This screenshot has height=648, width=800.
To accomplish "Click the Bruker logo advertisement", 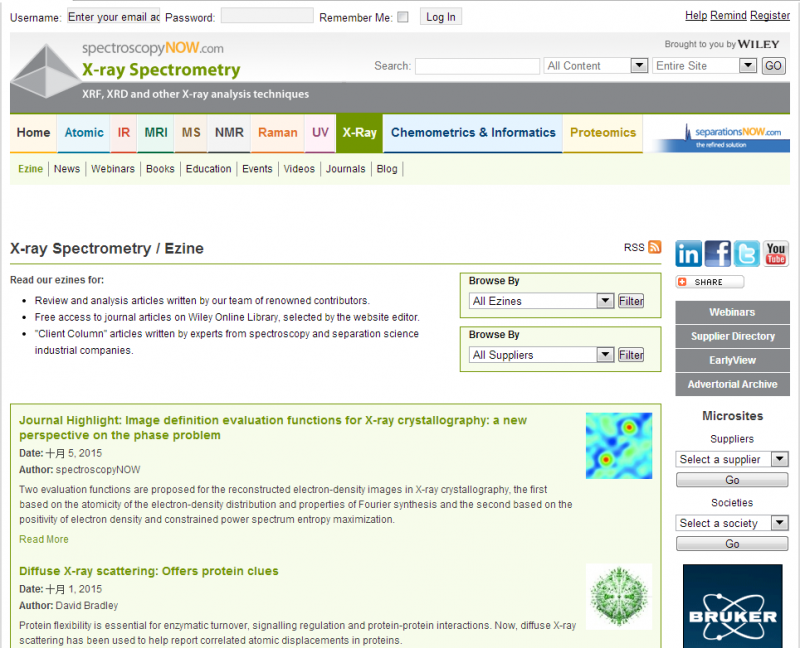I will [732, 606].
